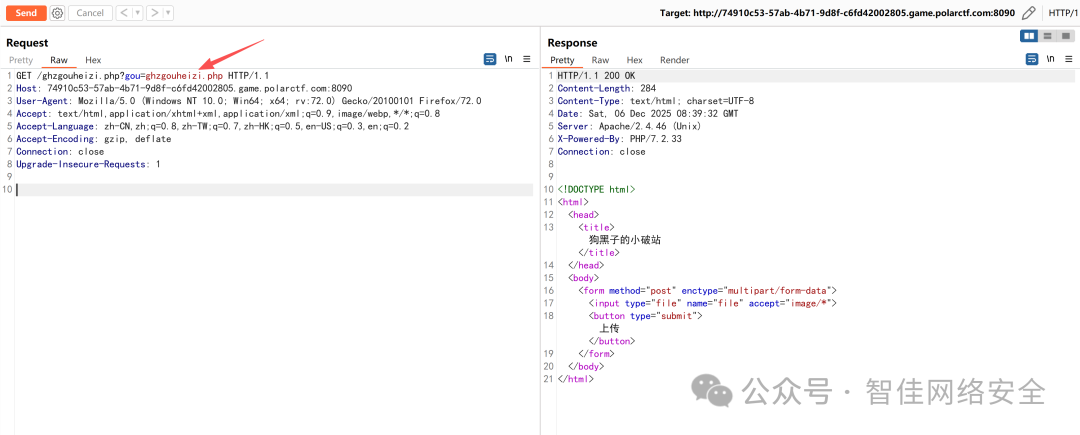Switch to stacked horizontal layout icon
The image size is (1080, 435).
[x=1047, y=36]
